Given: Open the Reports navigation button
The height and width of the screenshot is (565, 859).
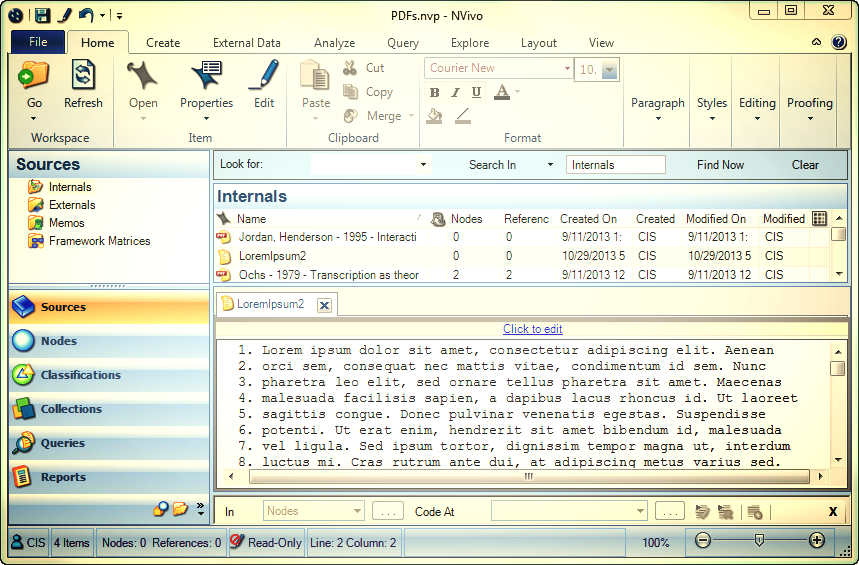Looking at the screenshot, I should pyautogui.click(x=108, y=477).
